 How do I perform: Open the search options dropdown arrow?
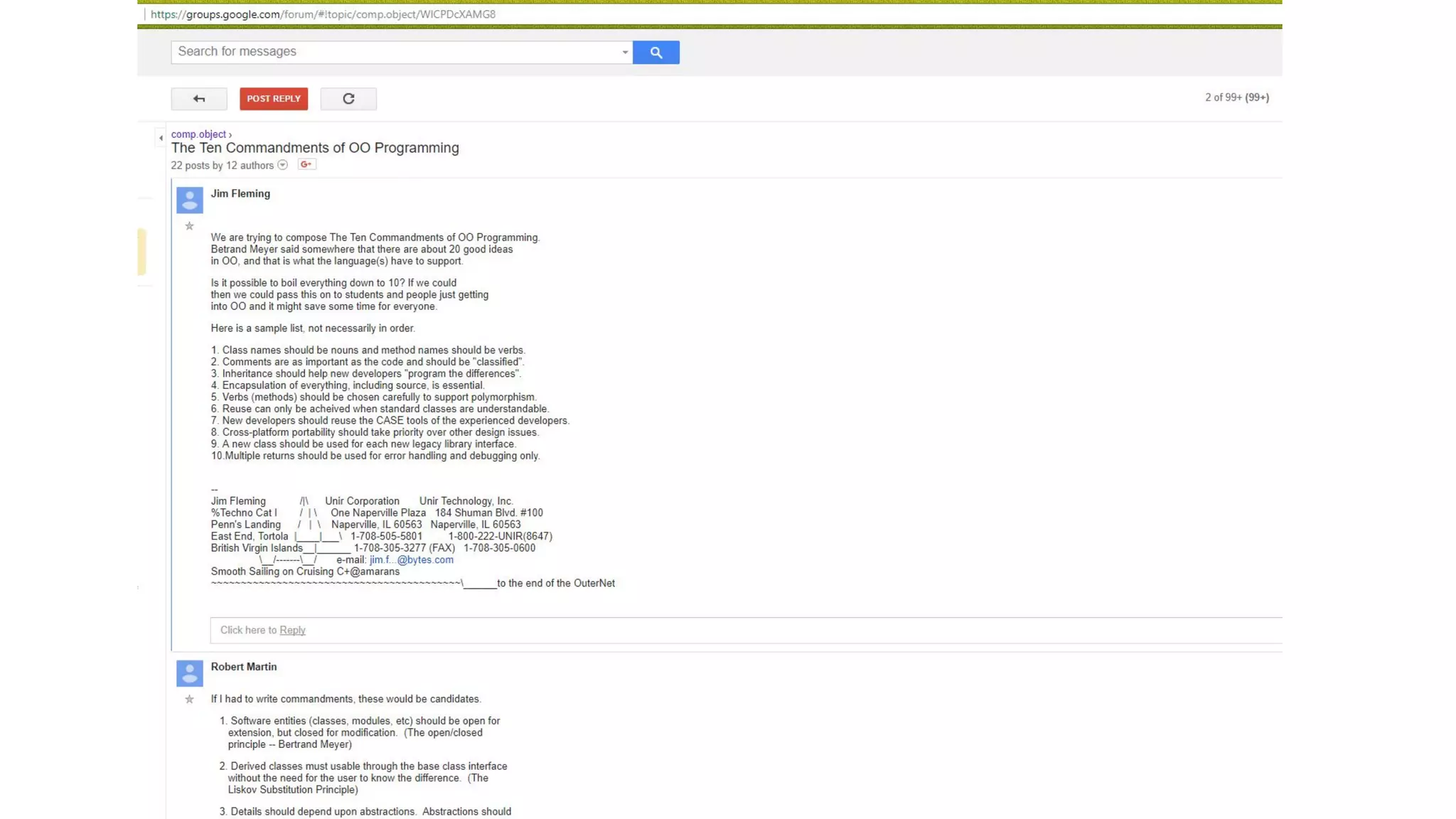[625, 52]
